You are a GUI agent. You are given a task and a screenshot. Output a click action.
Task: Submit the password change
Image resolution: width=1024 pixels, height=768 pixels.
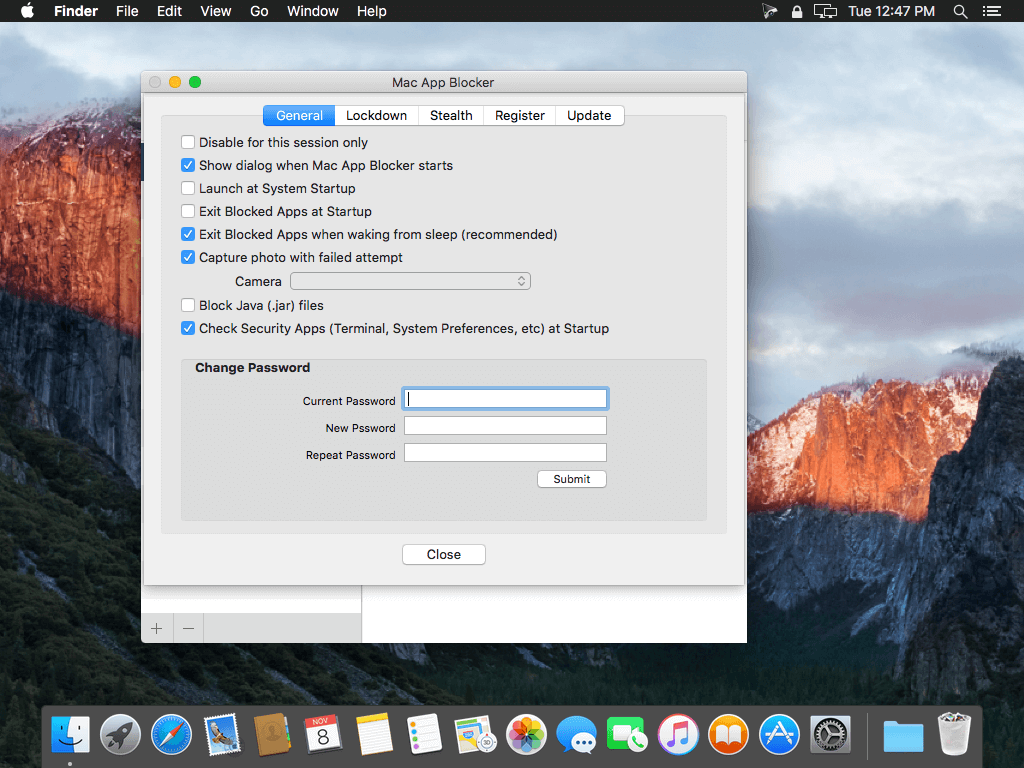click(571, 479)
